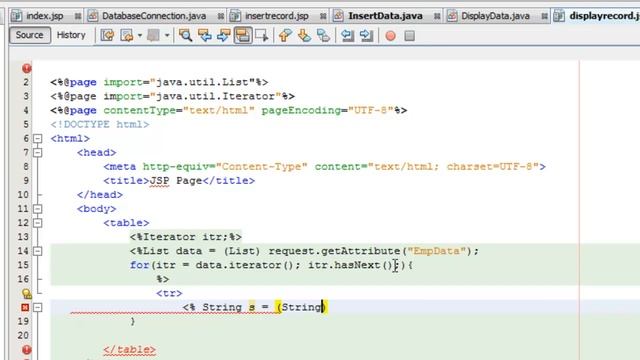Click itr.hasNext() in the for loop
Viewport: 640px width, 360px height.
[x=350, y=265]
